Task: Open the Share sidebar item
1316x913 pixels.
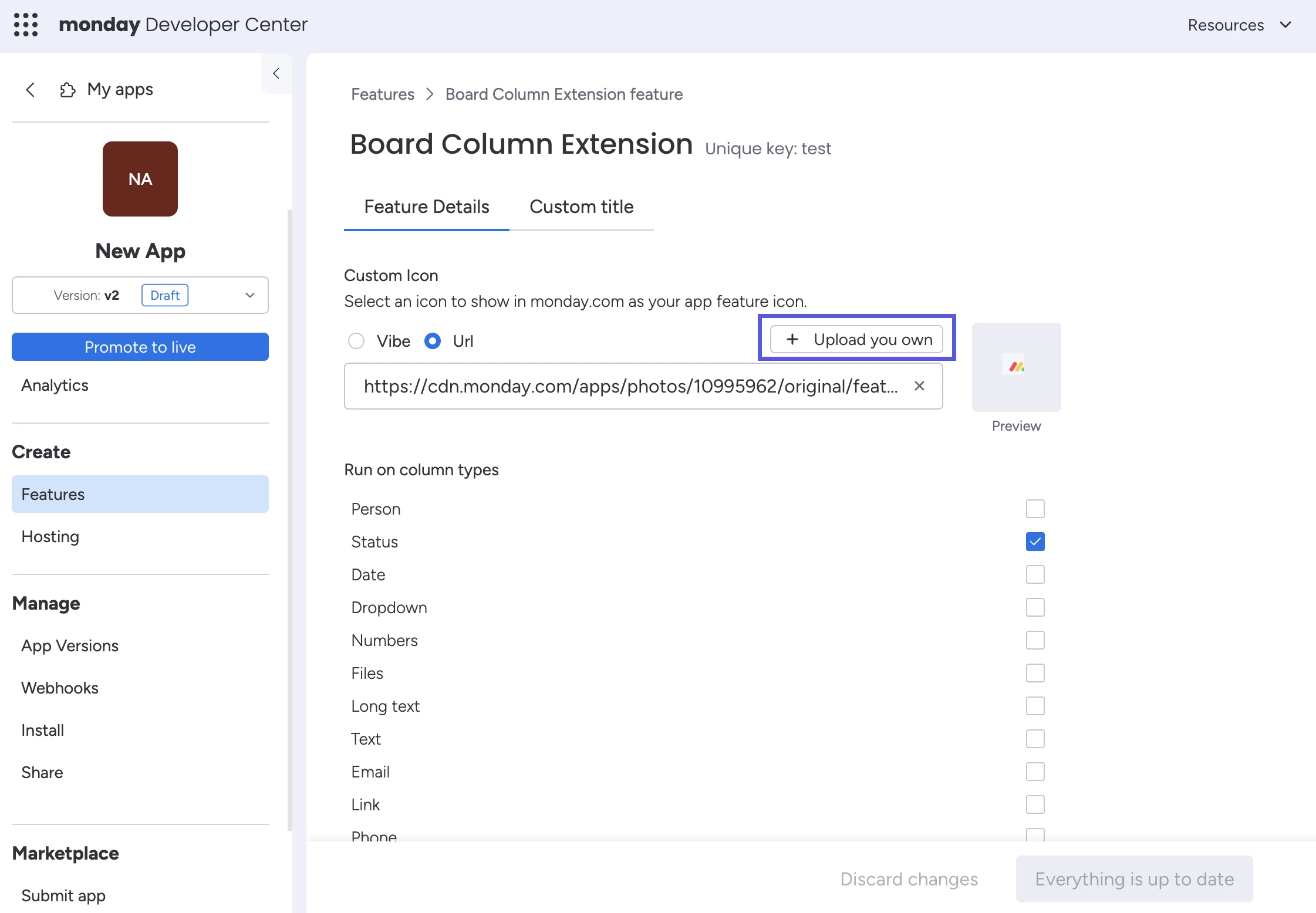Action: click(140, 772)
